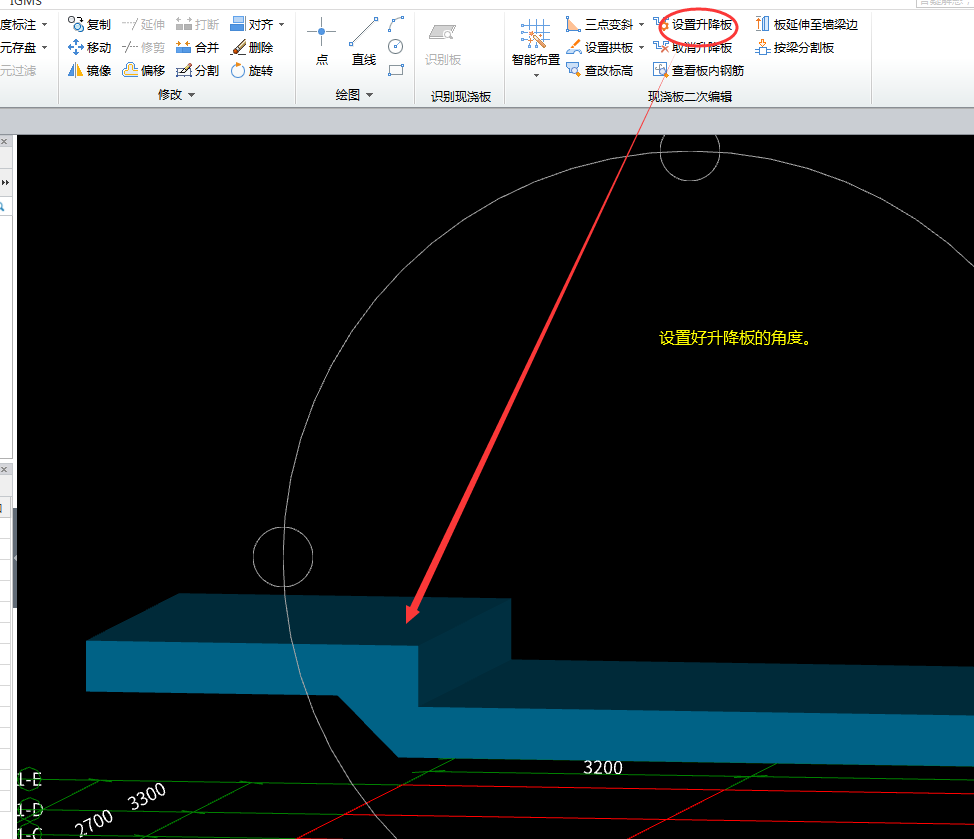Image resolution: width=974 pixels, height=839 pixels.
Task: Open the 设置拱板 dropdown arrow
Action: point(641,48)
